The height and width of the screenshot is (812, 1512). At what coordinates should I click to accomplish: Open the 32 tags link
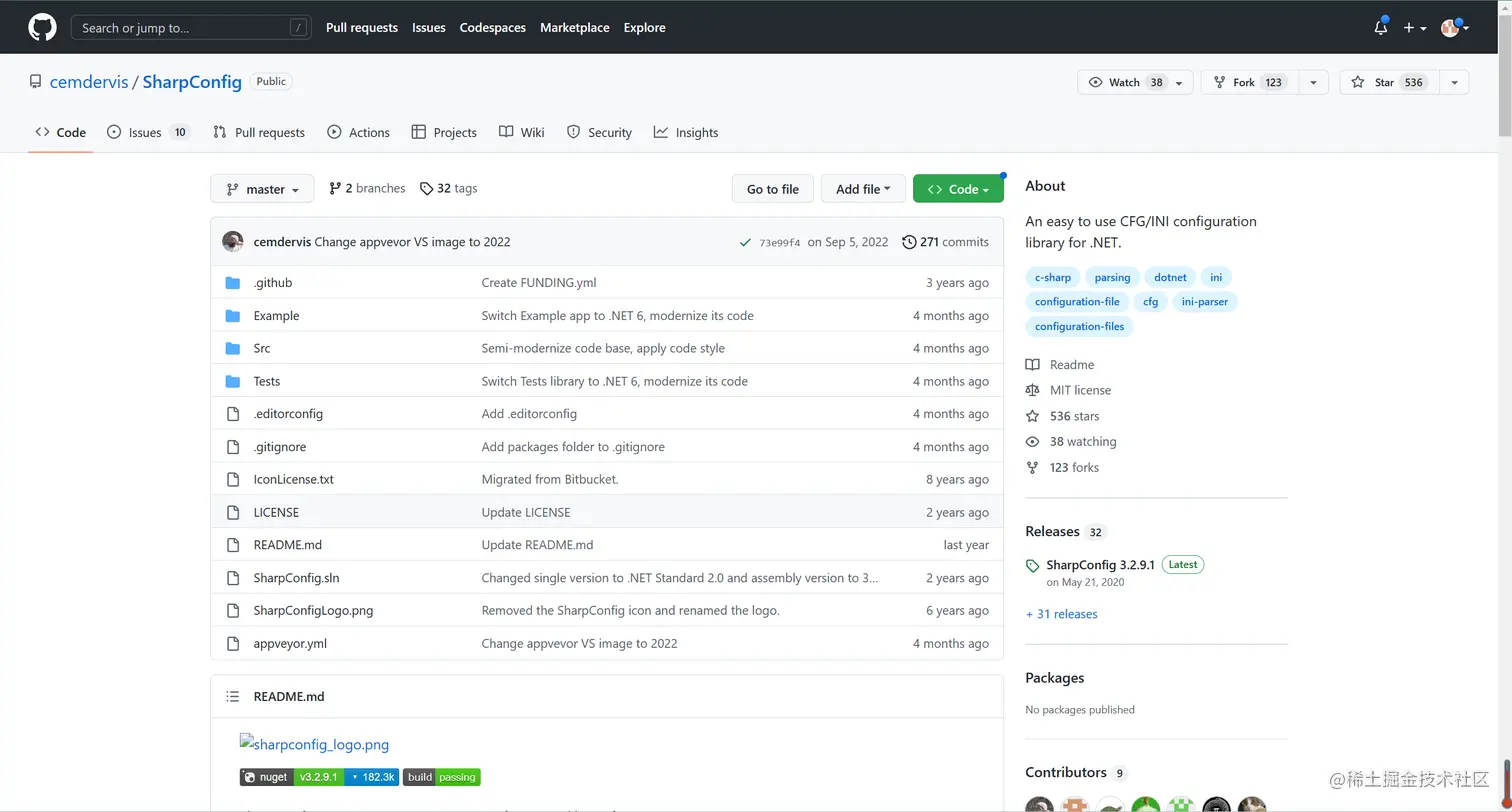click(448, 188)
